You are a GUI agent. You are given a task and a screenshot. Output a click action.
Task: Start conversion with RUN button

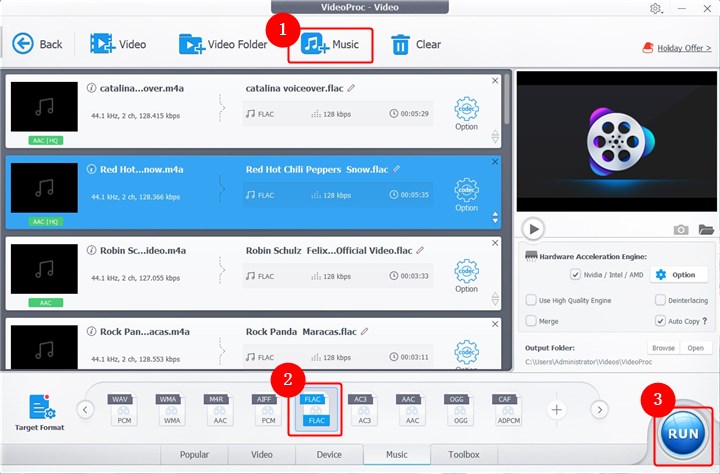(x=683, y=434)
